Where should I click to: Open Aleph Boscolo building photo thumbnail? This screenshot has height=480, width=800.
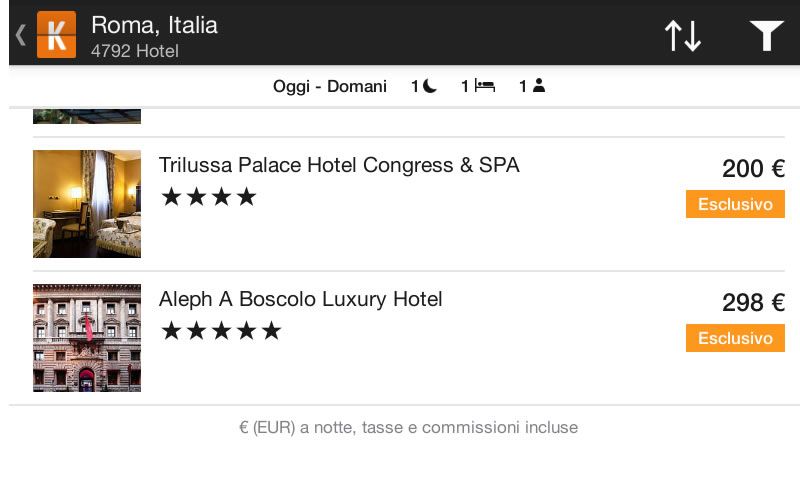pyautogui.click(x=87, y=338)
